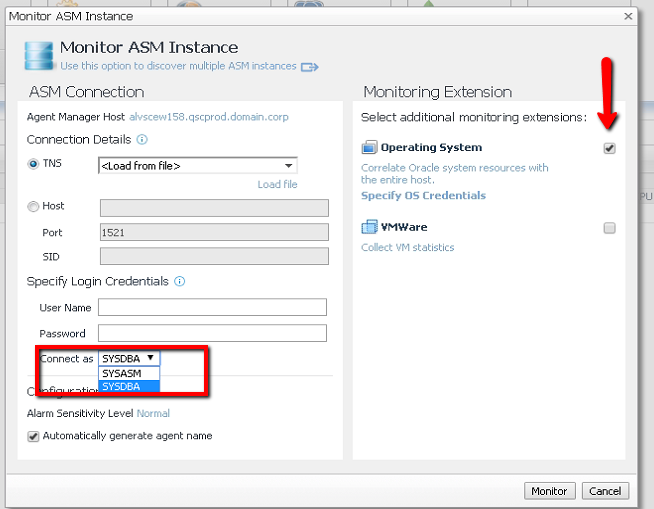Click the Login Credentials info icon
The height and width of the screenshot is (509, 654).
(x=180, y=281)
